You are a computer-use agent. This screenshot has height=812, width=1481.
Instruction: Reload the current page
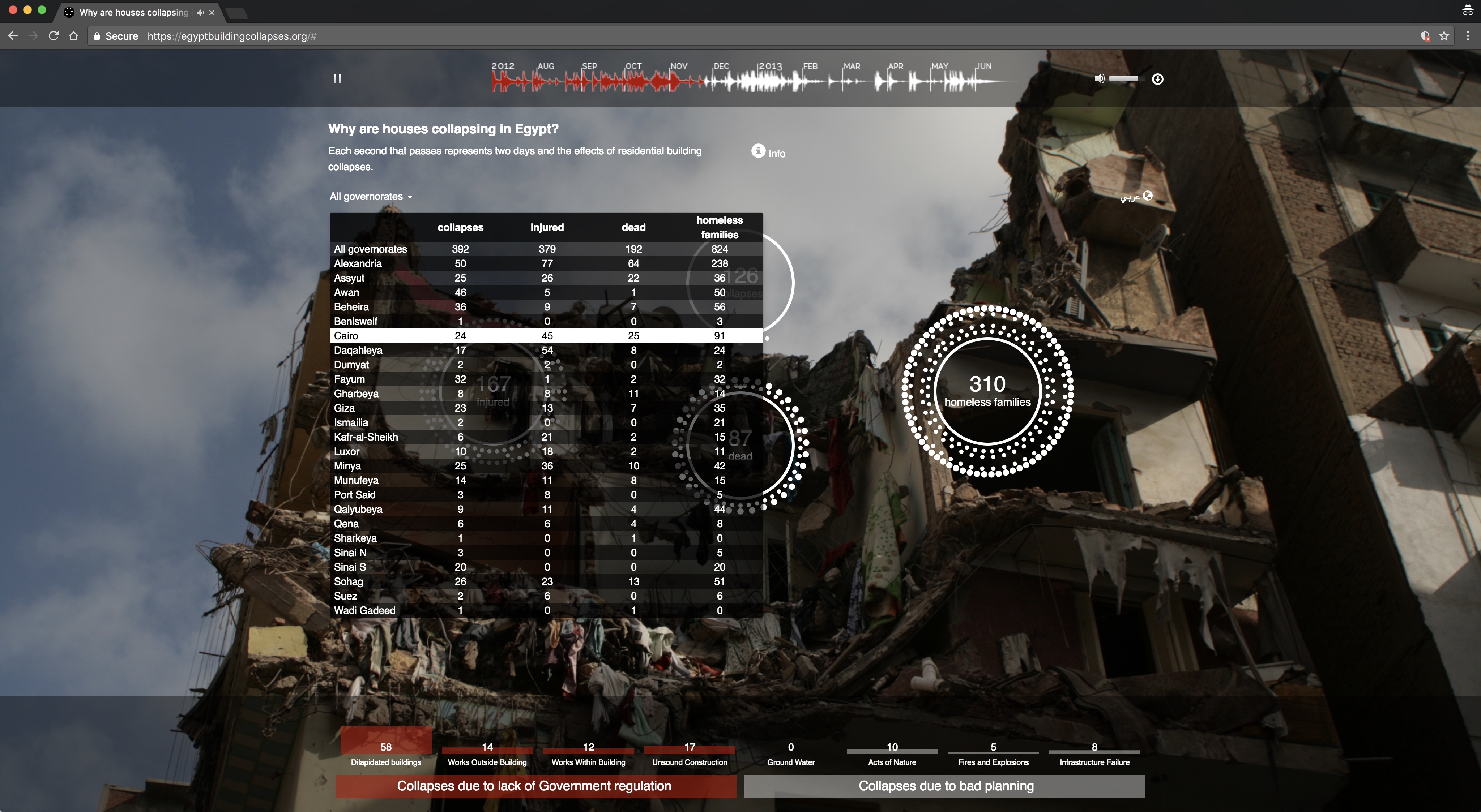[54, 36]
